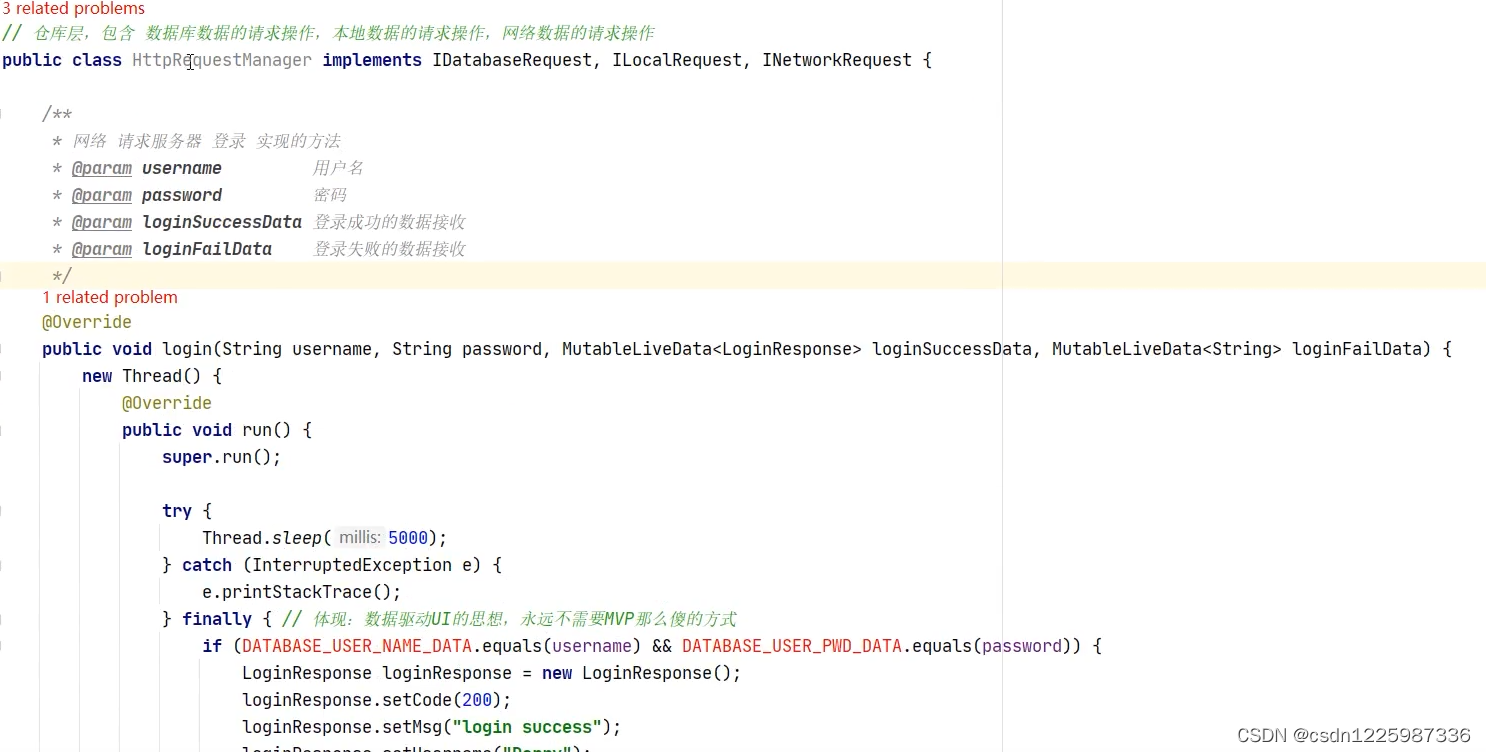
Task: Click the comment after finally about MVP
Action: (x=510, y=619)
